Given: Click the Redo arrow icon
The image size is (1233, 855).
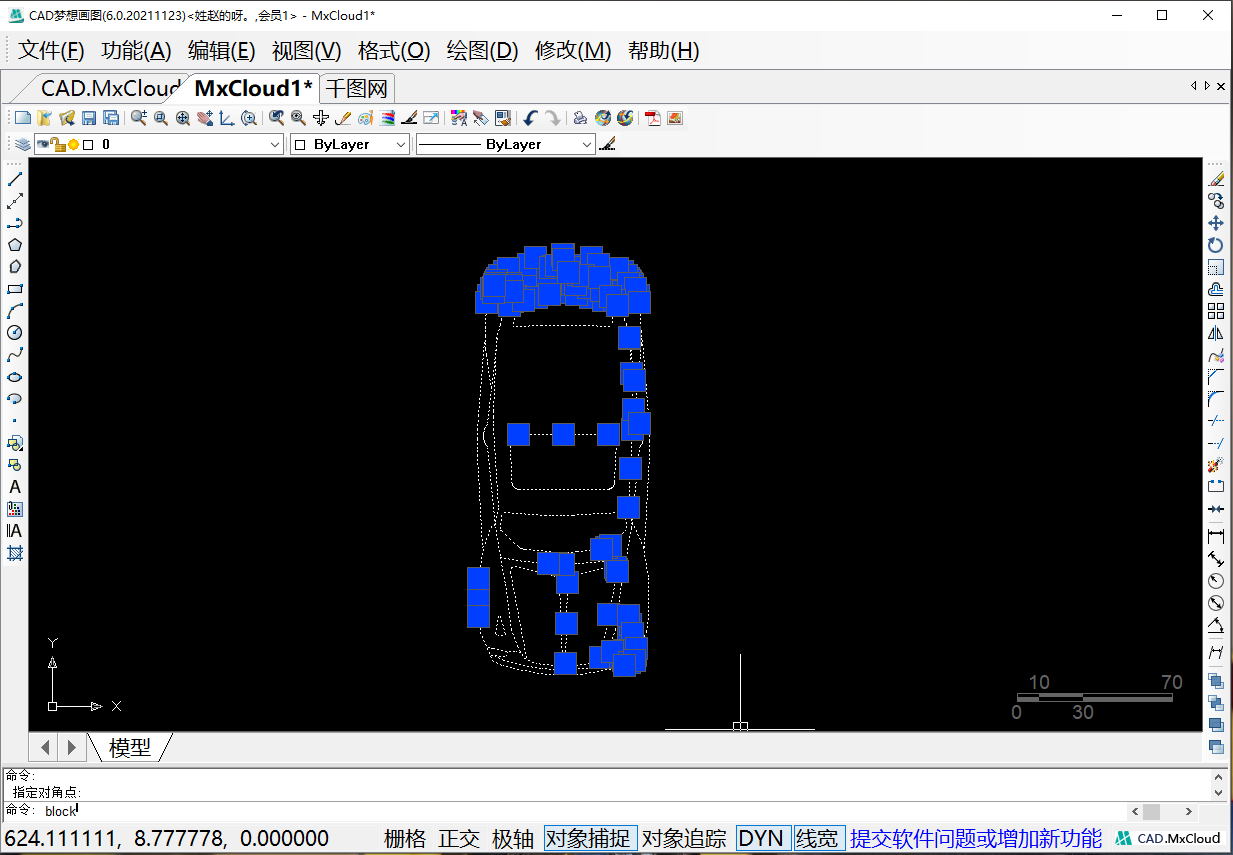Looking at the screenshot, I should [552, 118].
